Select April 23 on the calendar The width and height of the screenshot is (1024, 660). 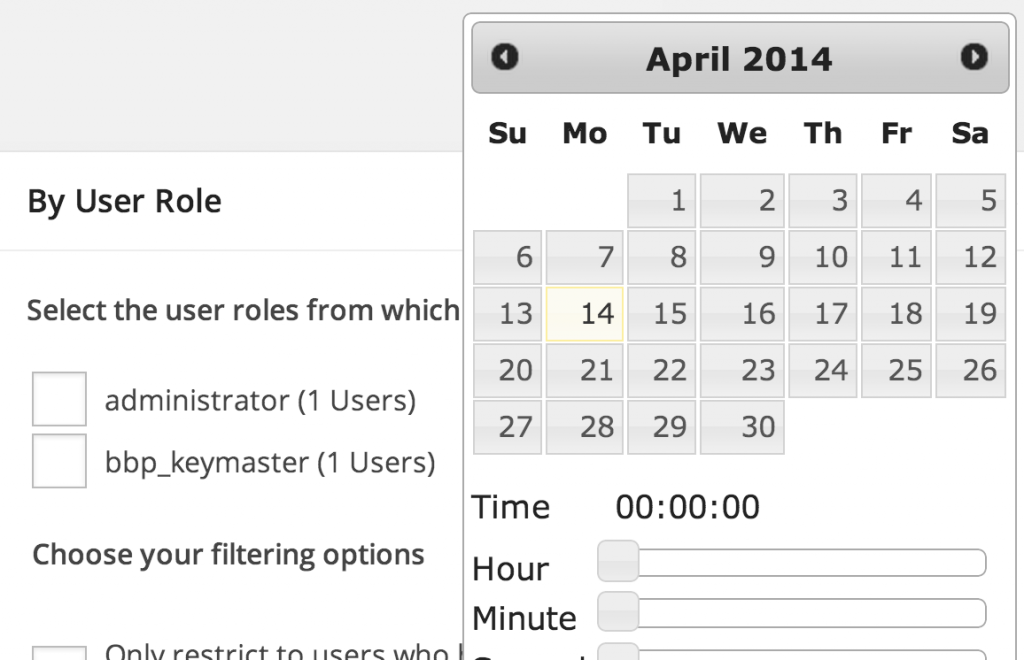742,369
